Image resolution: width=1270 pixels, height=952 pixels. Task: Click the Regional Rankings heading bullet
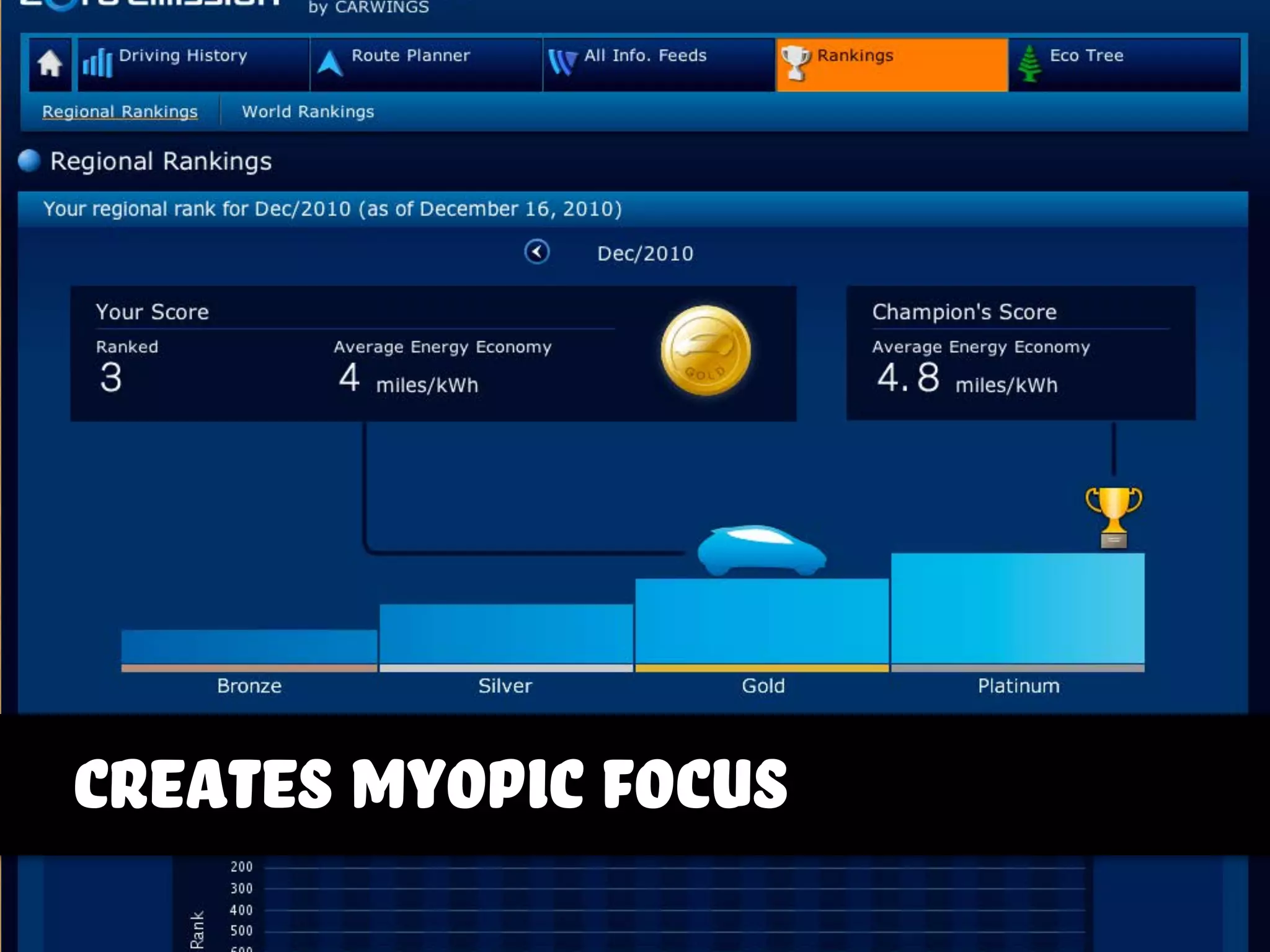tap(29, 161)
